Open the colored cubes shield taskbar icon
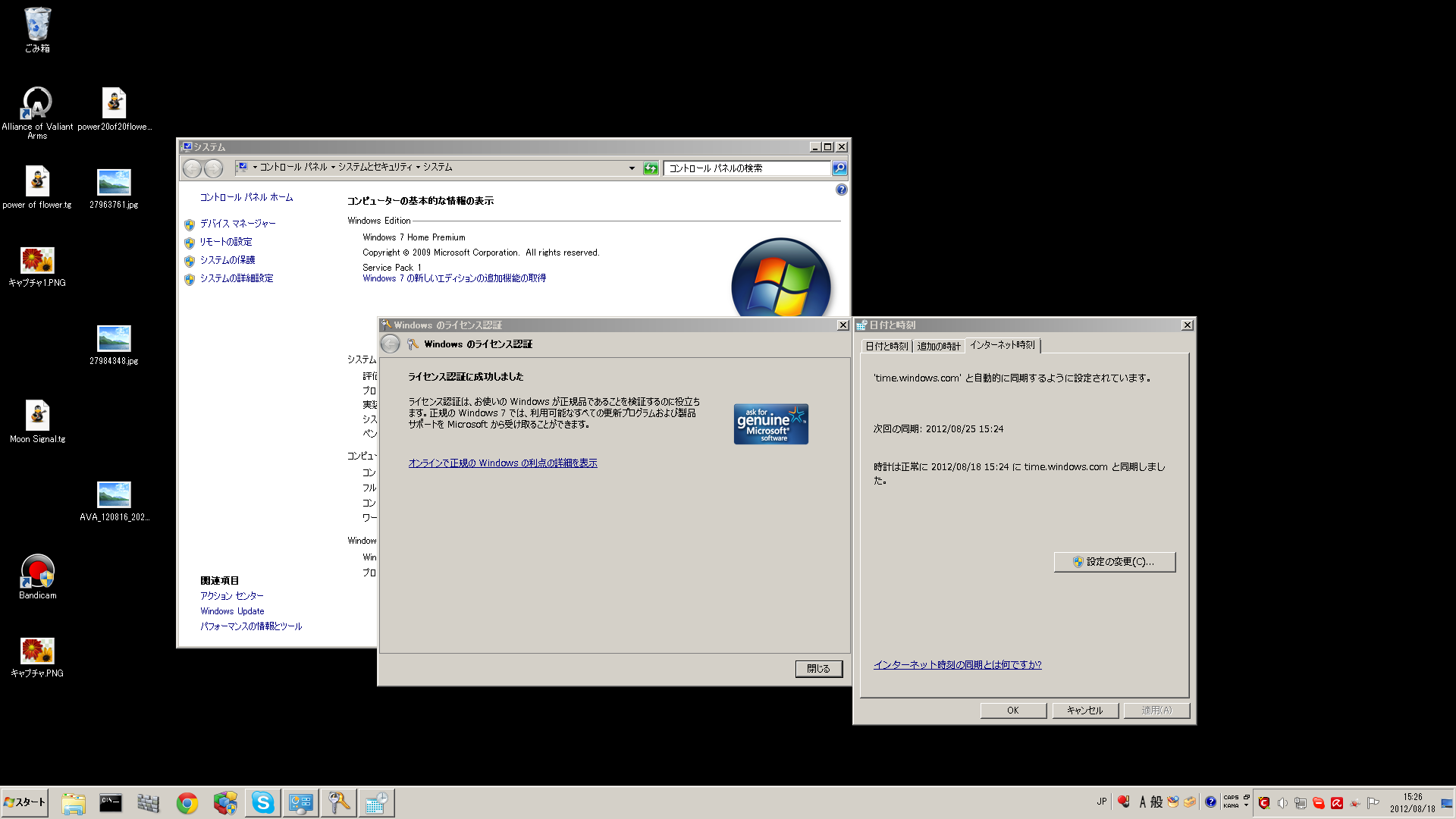 point(224,803)
